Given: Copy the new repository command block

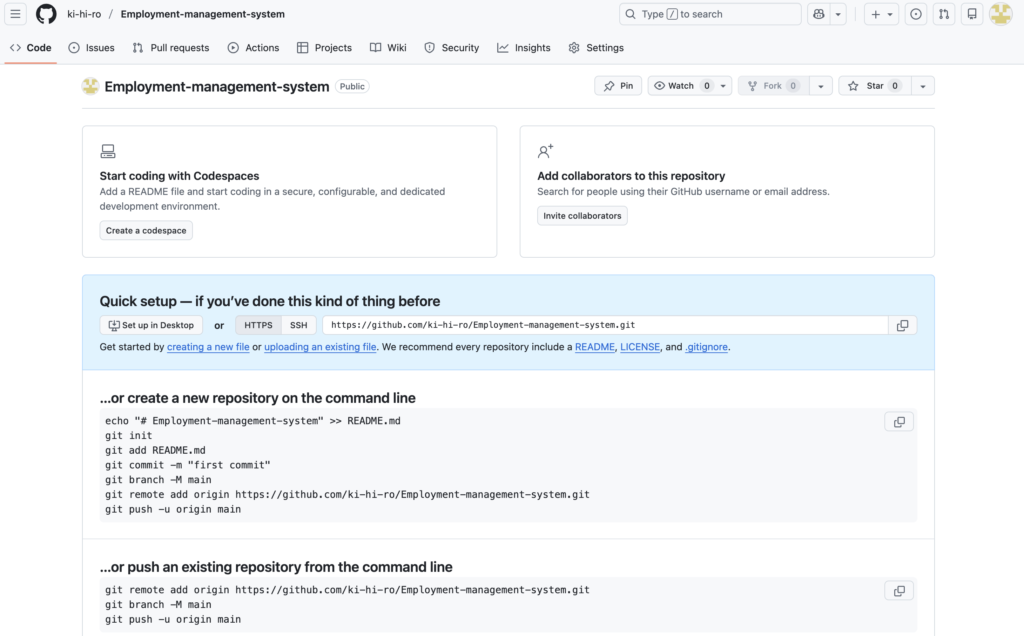Looking at the screenshot, I should point(899,422).
